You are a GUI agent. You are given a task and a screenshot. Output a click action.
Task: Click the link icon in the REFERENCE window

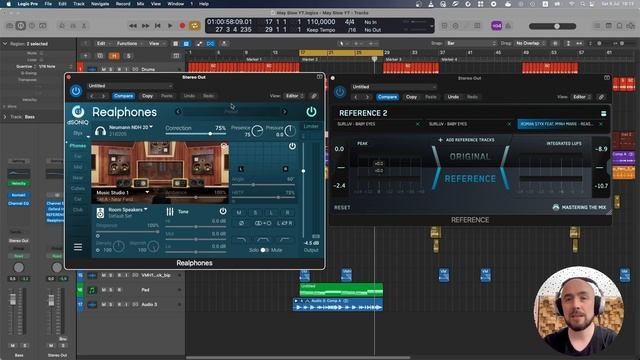(x=601, y=97)
